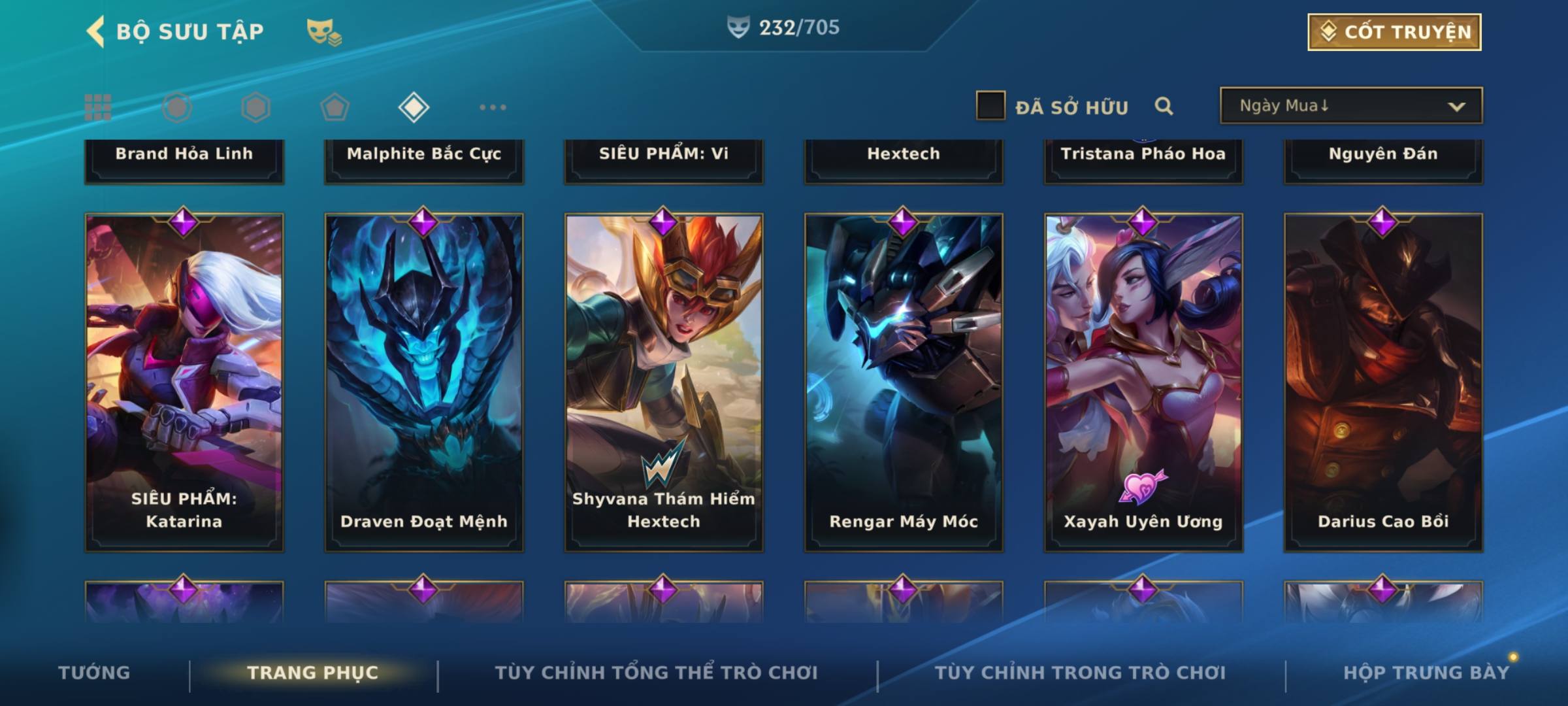Filter by the hexagon rarity gem icon
Viewport: 1568px width, 706px height.
pos(255,107)
